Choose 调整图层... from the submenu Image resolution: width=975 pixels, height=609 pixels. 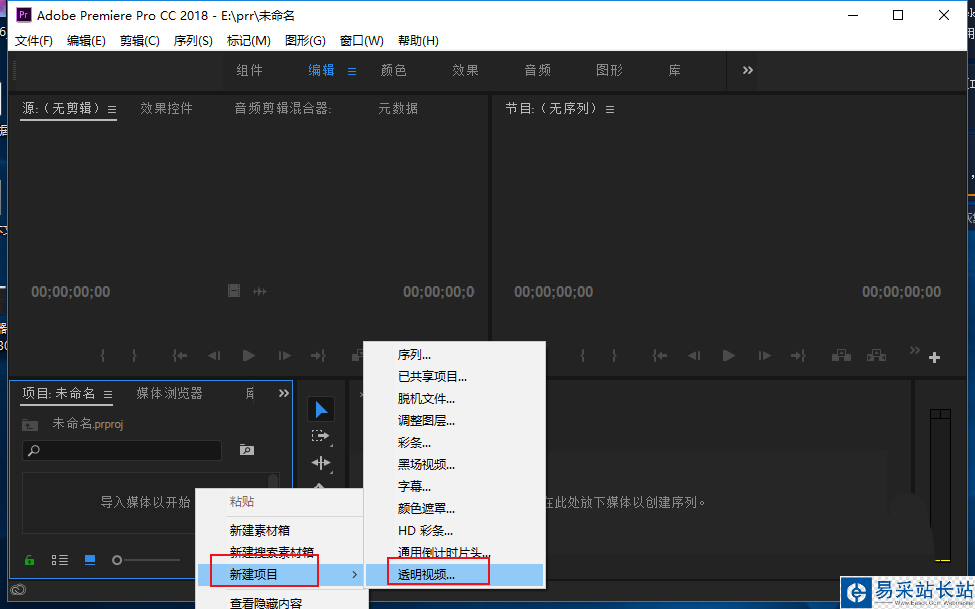455,421
